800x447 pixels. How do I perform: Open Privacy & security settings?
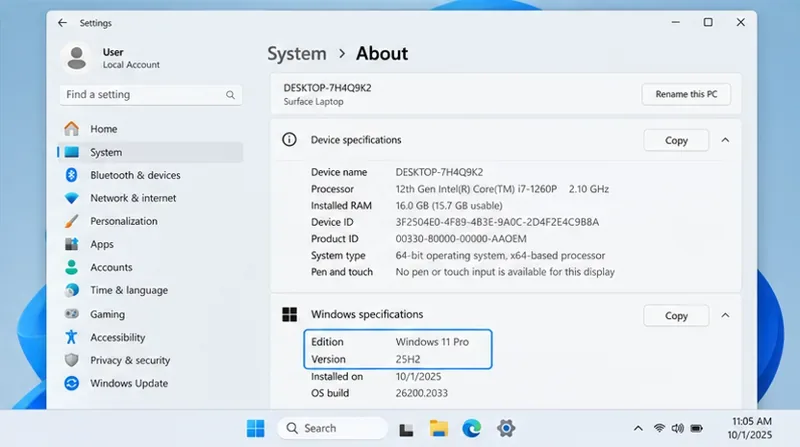coord(130,360)
